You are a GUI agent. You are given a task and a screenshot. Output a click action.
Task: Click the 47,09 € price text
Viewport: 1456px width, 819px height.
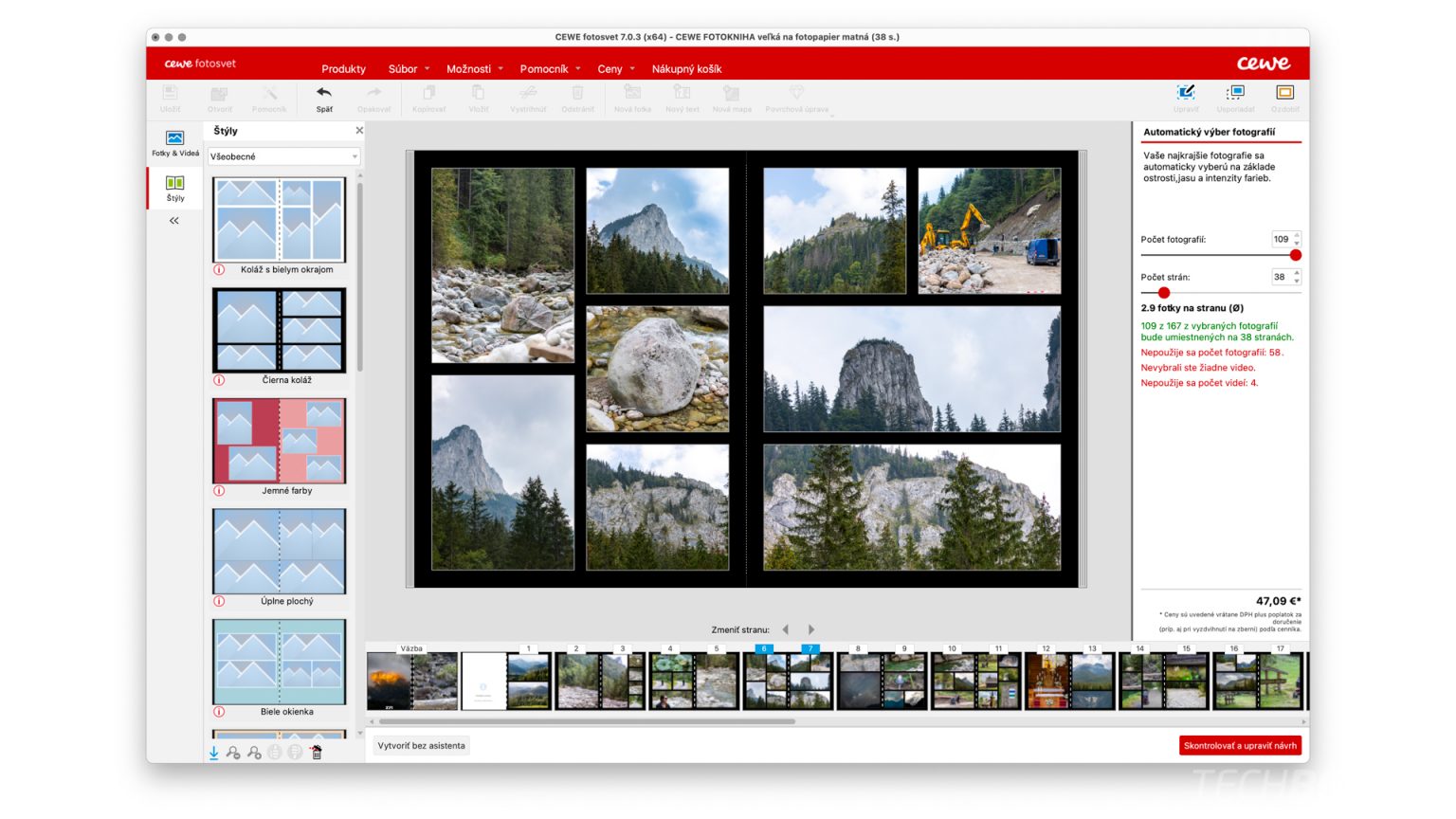coord(1278,601)
